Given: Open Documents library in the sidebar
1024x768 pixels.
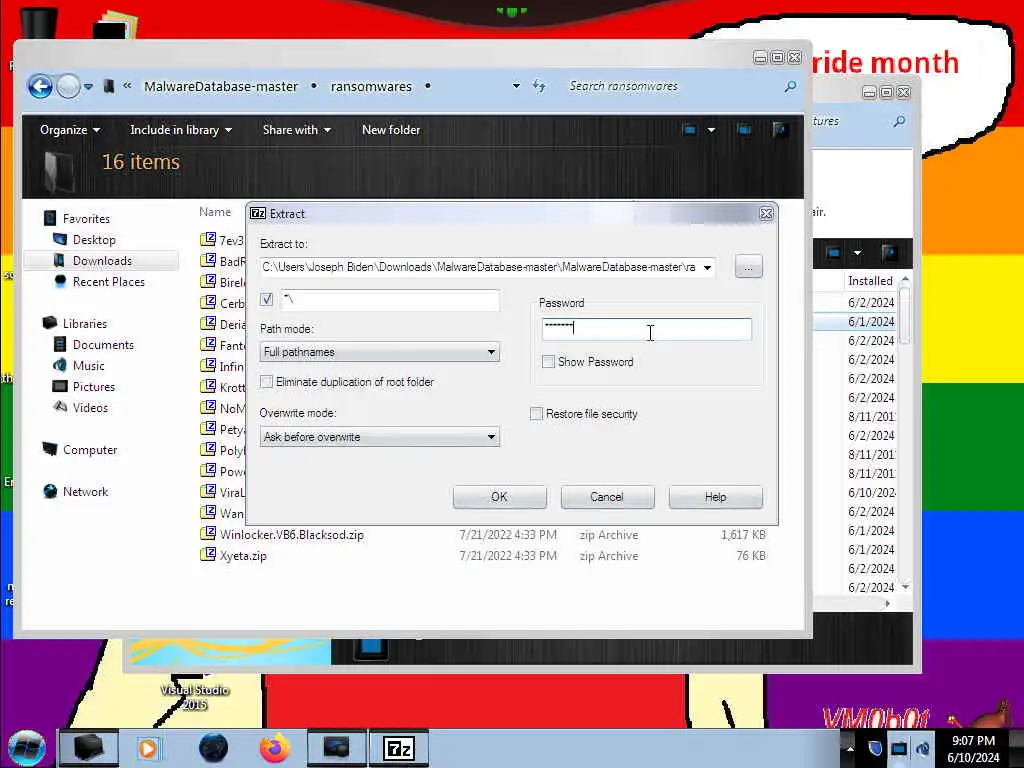Looking at the screenshot, I should click(x=103, y=344).
